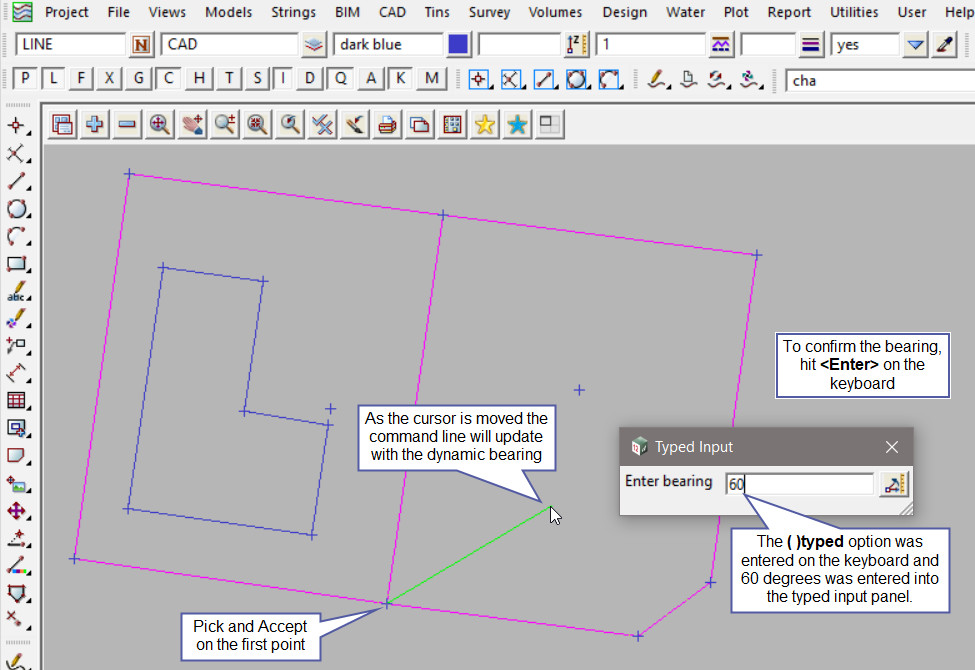Click the Enter bearing input field
Image resolution: width=975 pixels, height=670 pixels.
(x=800, y=485)
